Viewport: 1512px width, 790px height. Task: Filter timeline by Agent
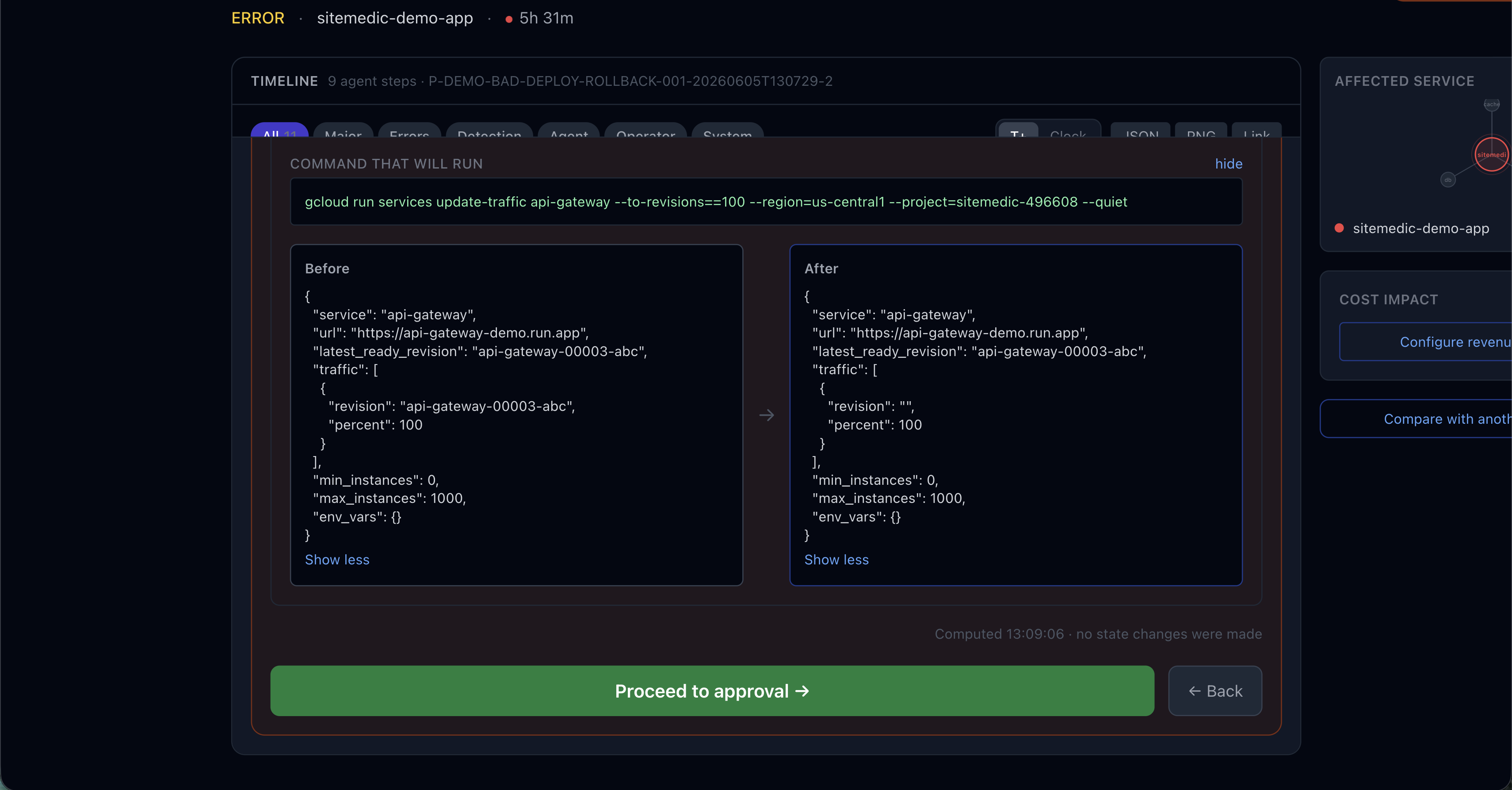[x=569, y=130]
